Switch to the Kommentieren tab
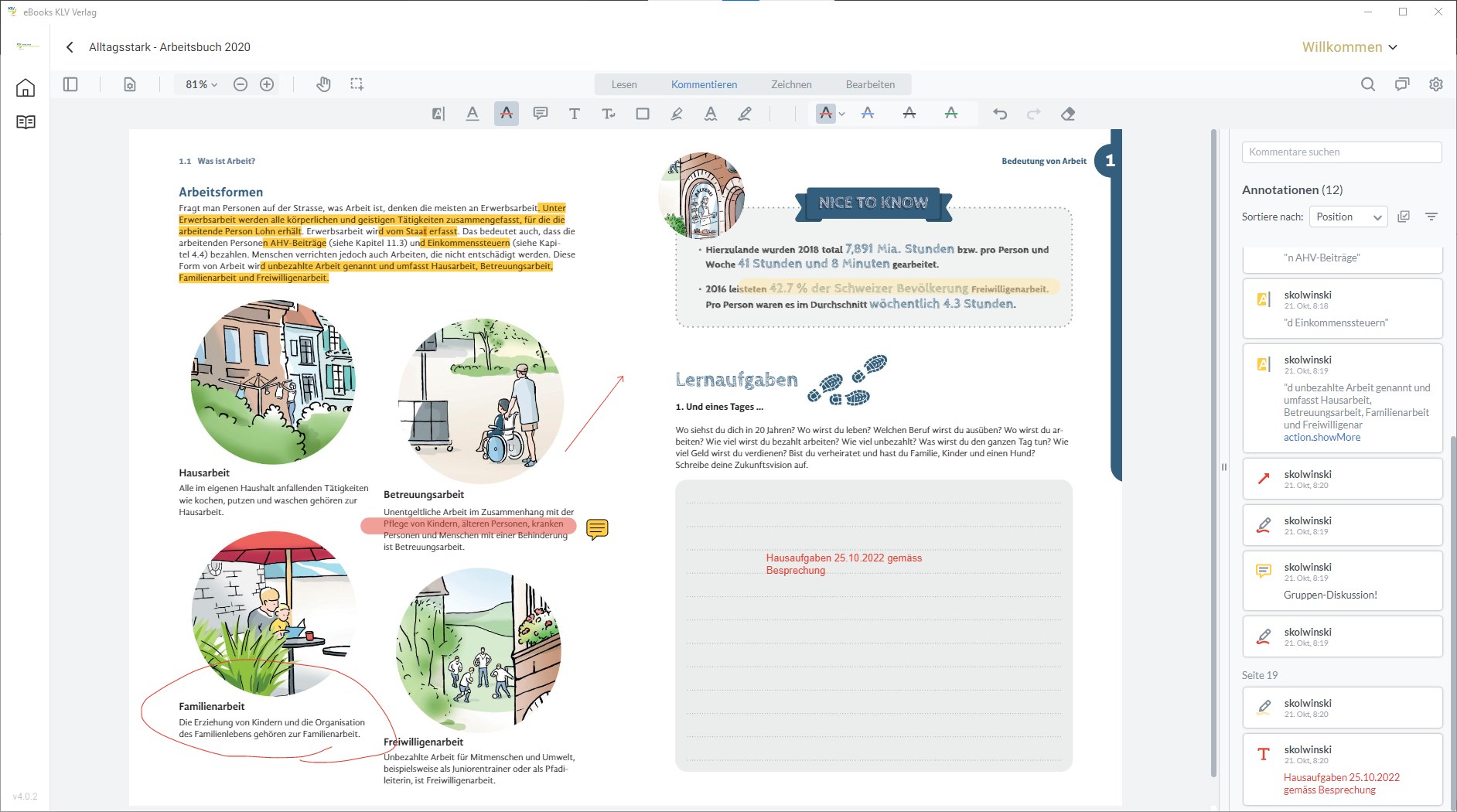The image size is (1457, 812). click(x=704, y=84)
